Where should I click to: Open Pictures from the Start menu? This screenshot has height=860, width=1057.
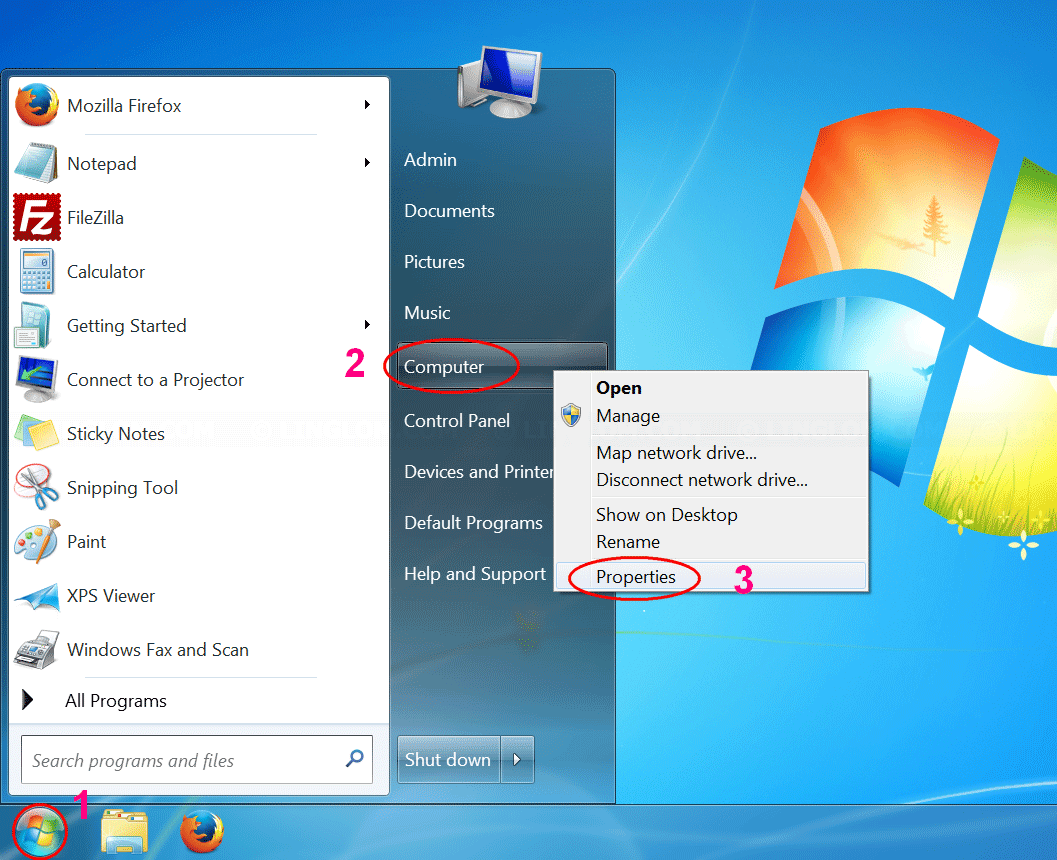click(x=434, y=262)
